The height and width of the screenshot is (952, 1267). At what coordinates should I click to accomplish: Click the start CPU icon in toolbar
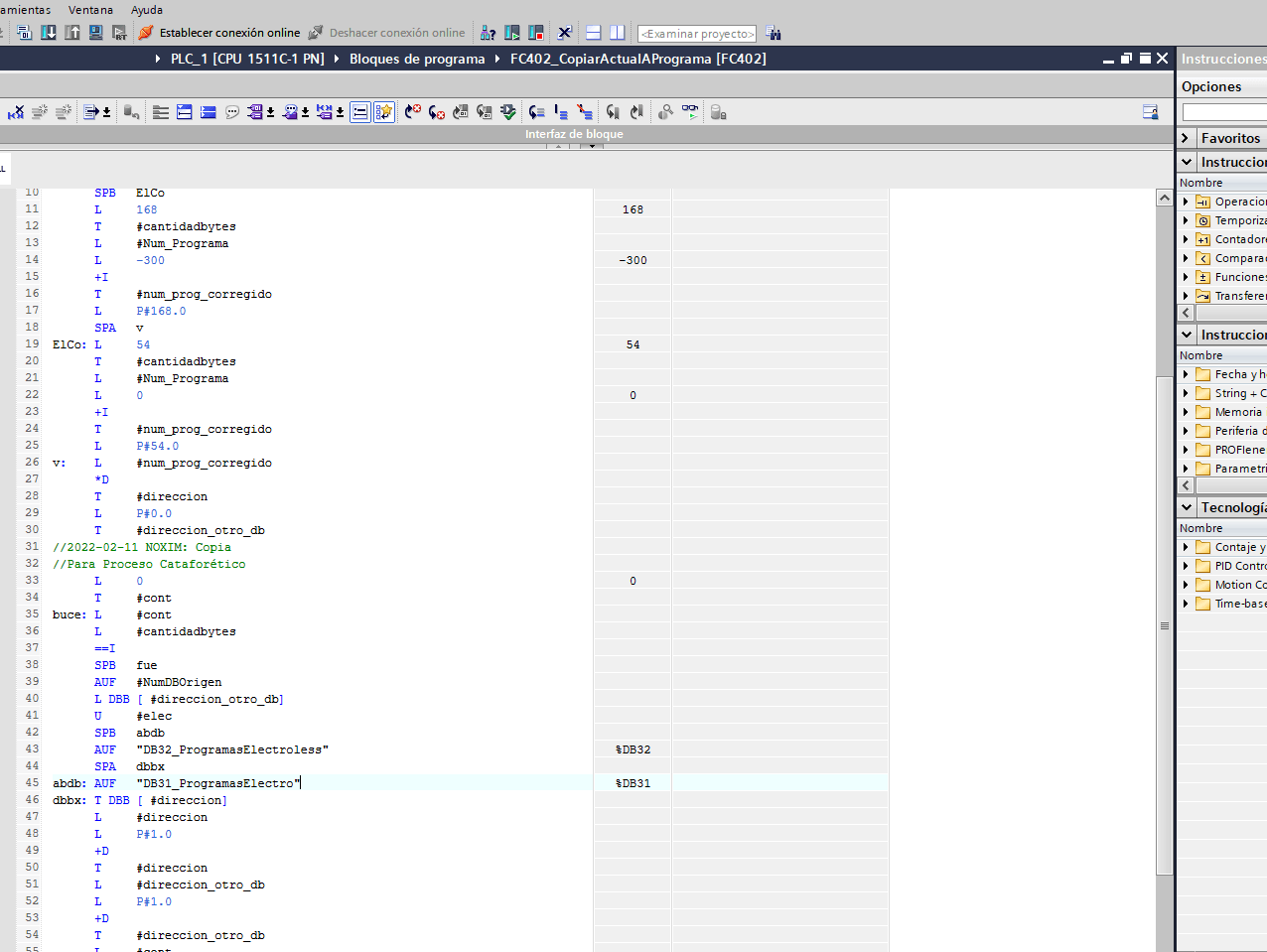coord(512,33)
